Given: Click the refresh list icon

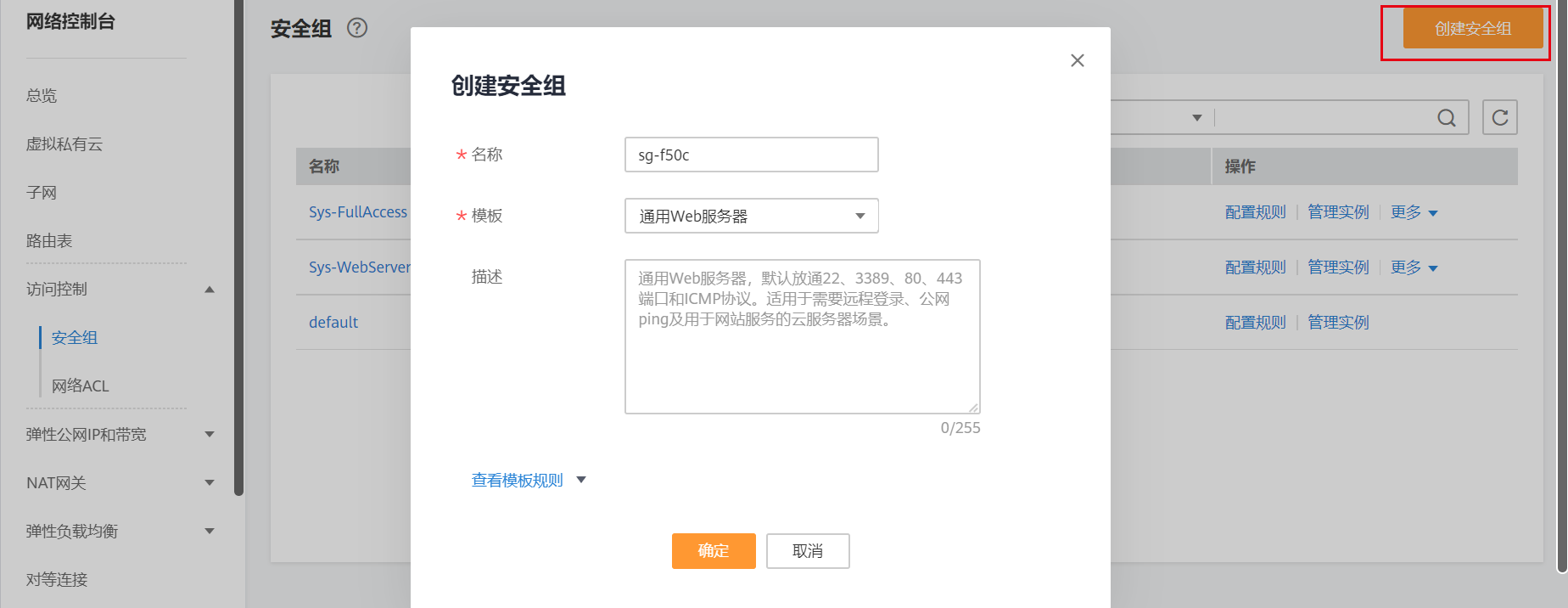Looking at the screenshot, I should point(1499,118).
